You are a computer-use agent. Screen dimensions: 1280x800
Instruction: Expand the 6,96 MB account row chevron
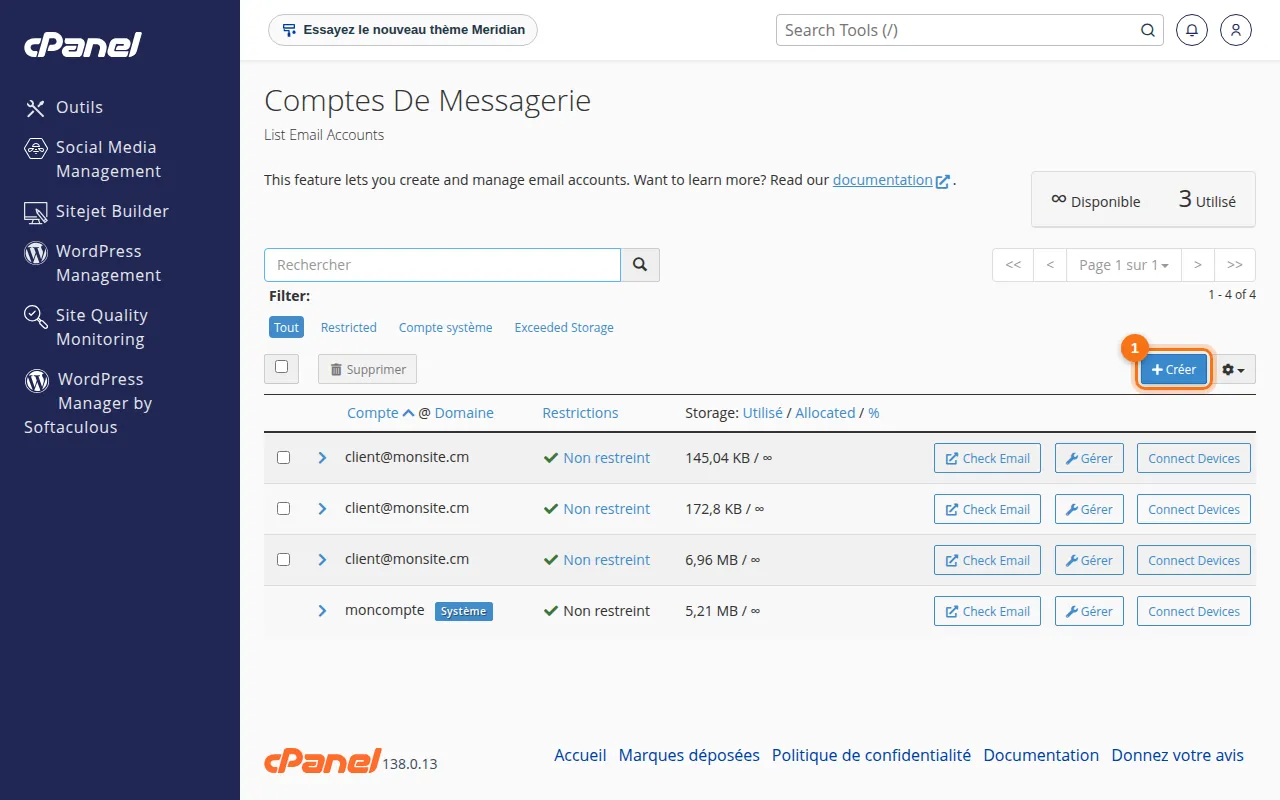[322, 559]
